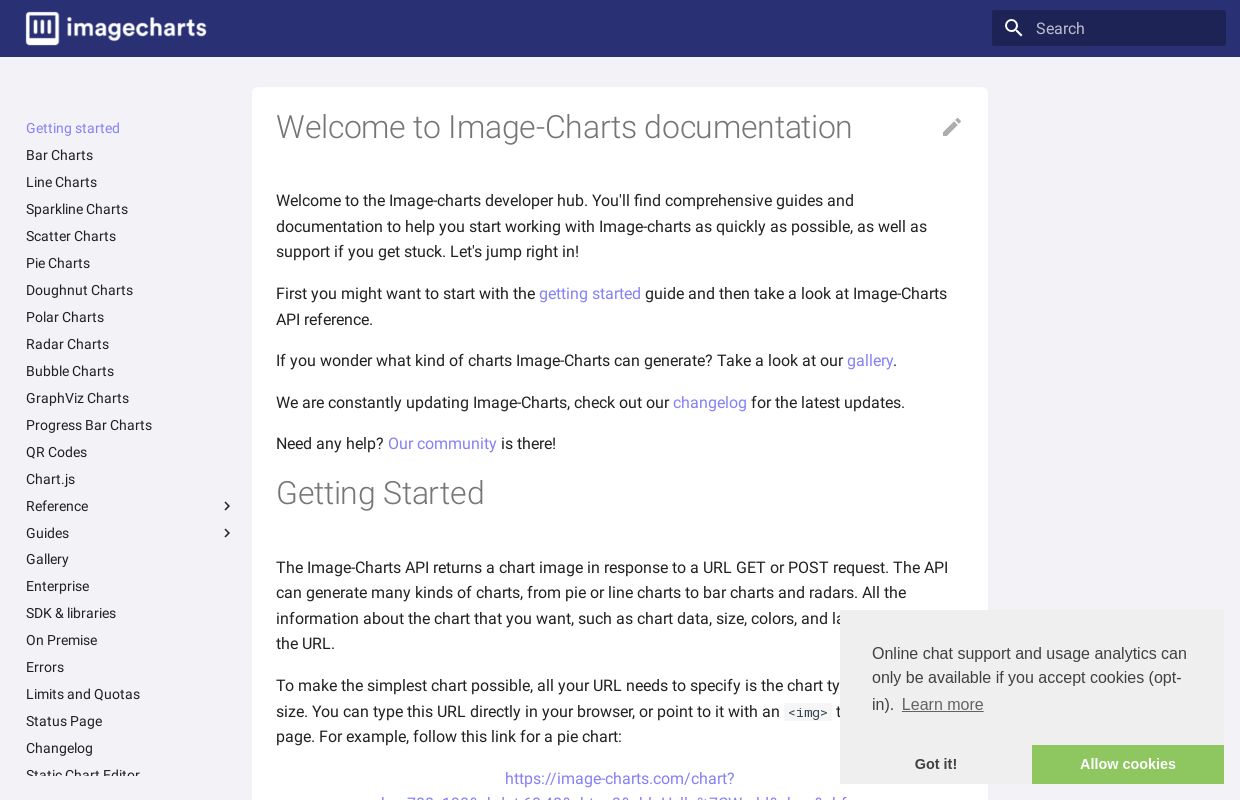Focus the Search input field
The height and width of the screenshot is (800, 1240).
(x=1109, y=28)
